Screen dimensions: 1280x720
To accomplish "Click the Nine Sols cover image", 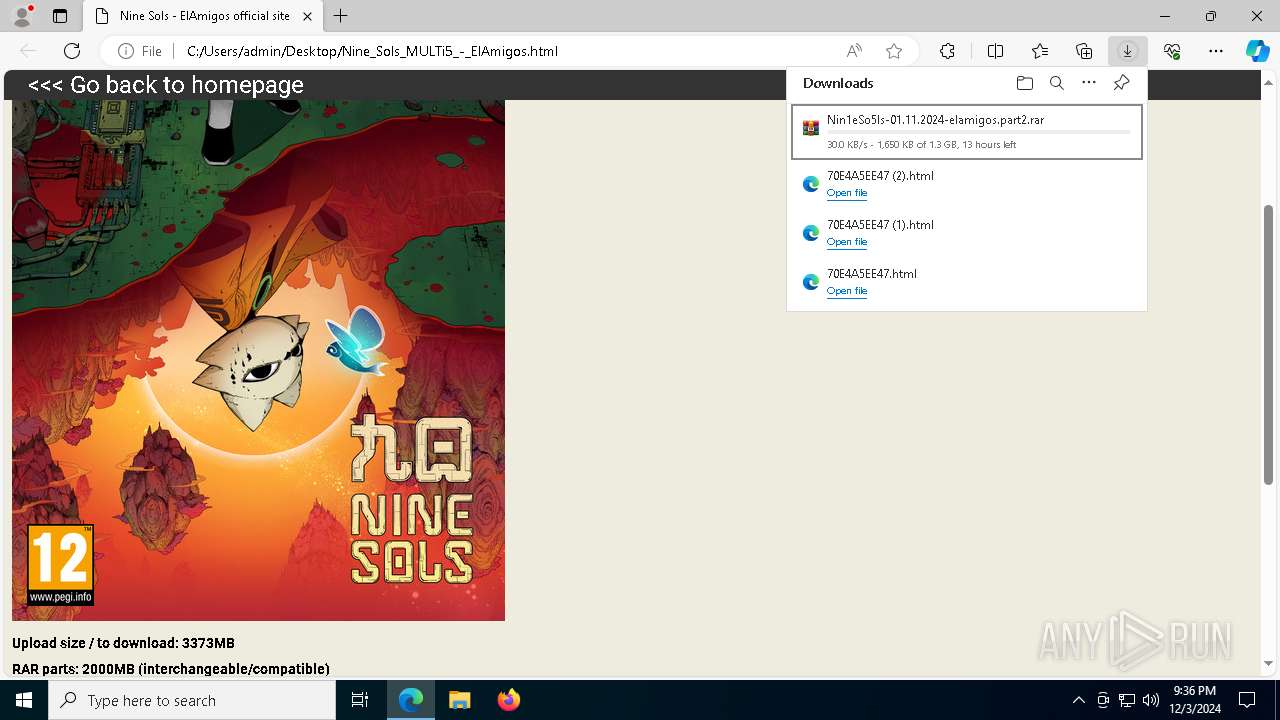I will click(x=258, y=360).
